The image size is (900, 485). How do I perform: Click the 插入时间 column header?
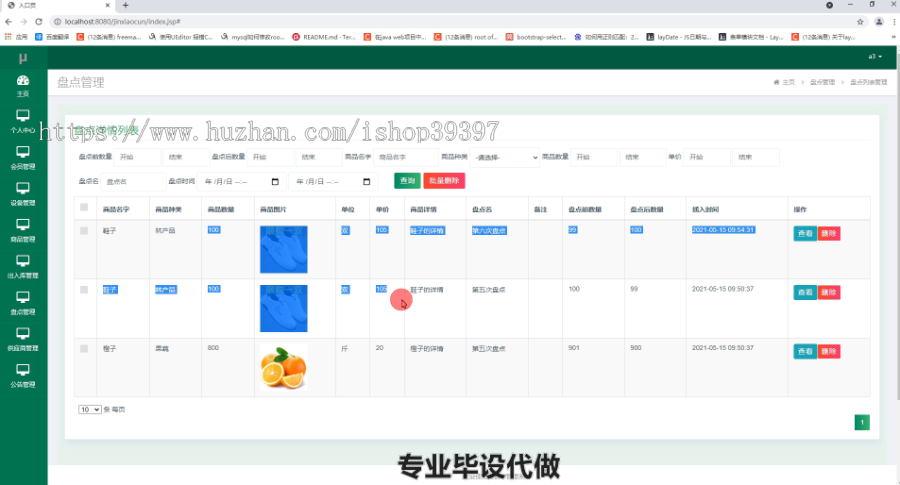705,209
